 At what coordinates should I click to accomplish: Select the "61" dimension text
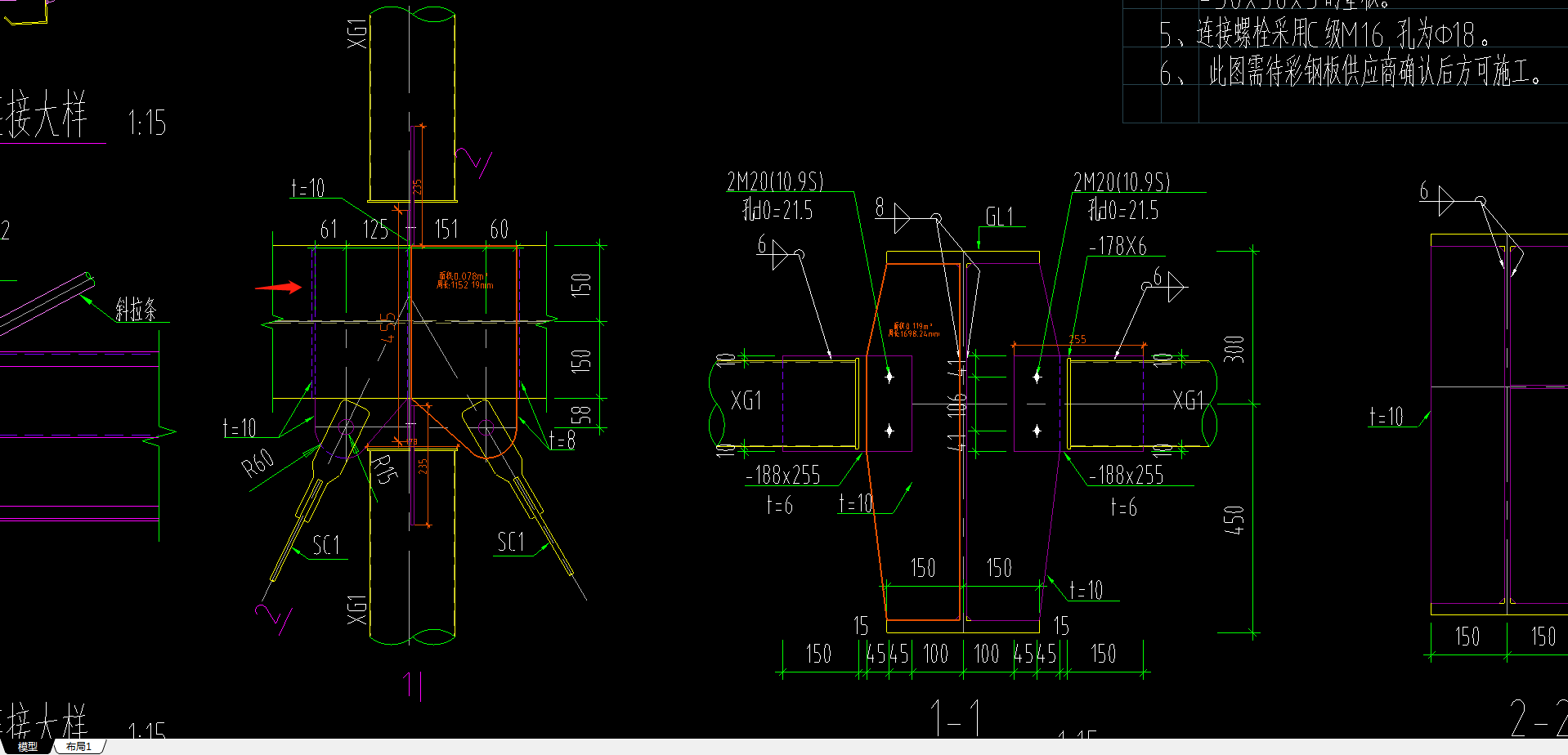click(x=329, y=230)
